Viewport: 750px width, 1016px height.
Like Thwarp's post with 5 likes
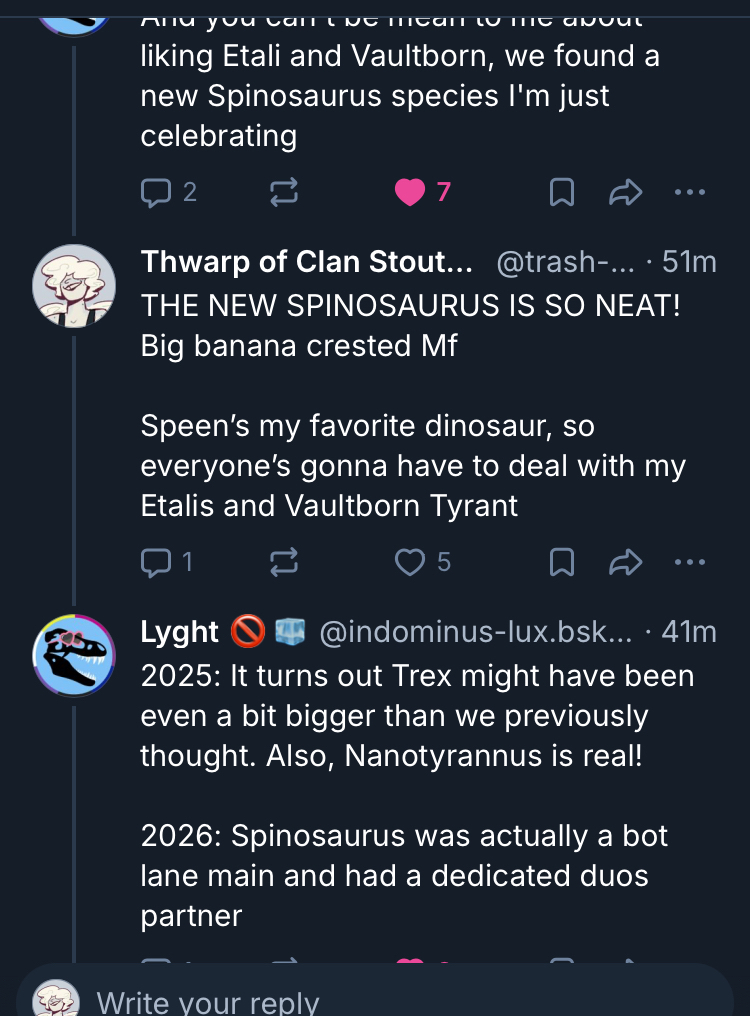(x=410, y=563)
